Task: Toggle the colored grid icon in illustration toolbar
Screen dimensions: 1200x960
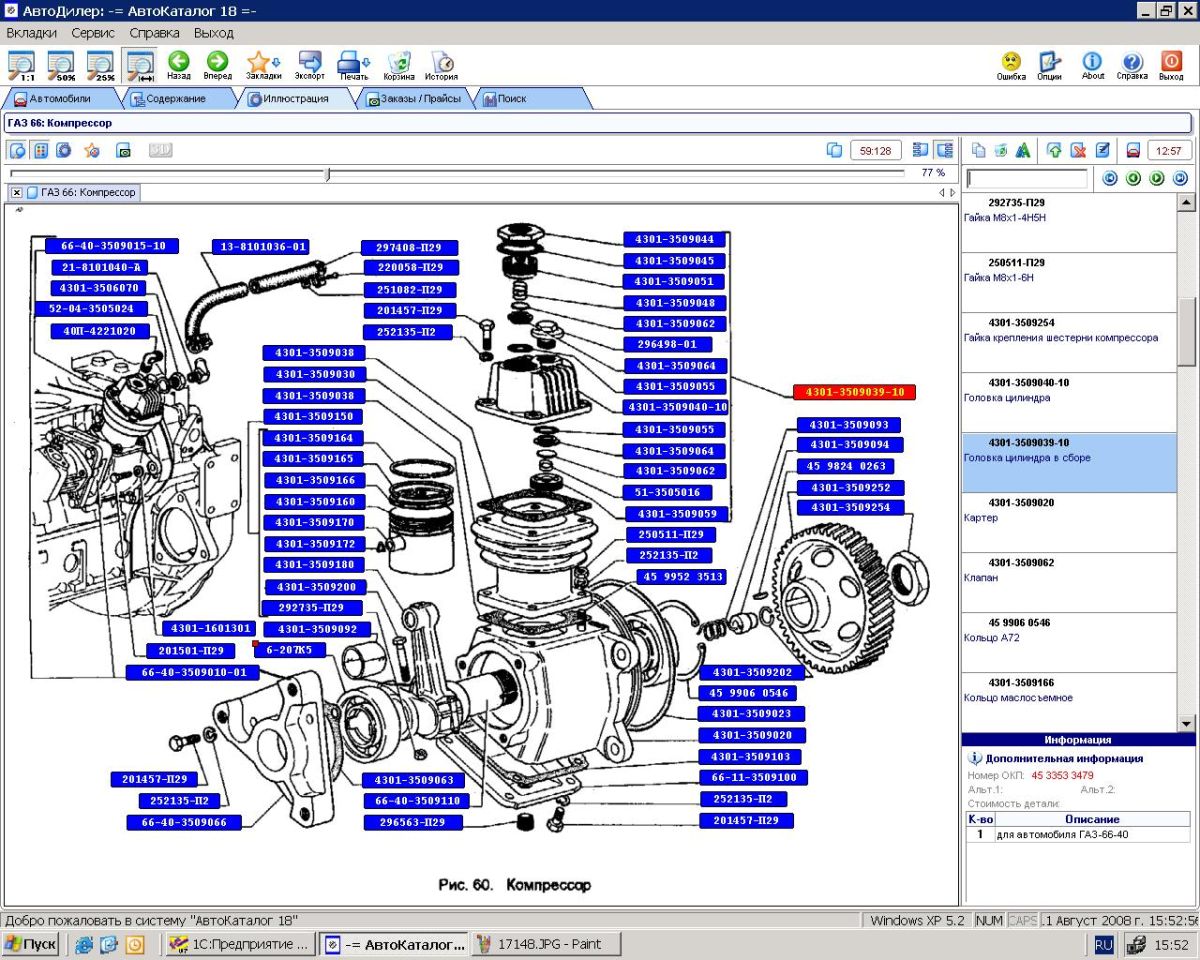Action: [41, 150]
